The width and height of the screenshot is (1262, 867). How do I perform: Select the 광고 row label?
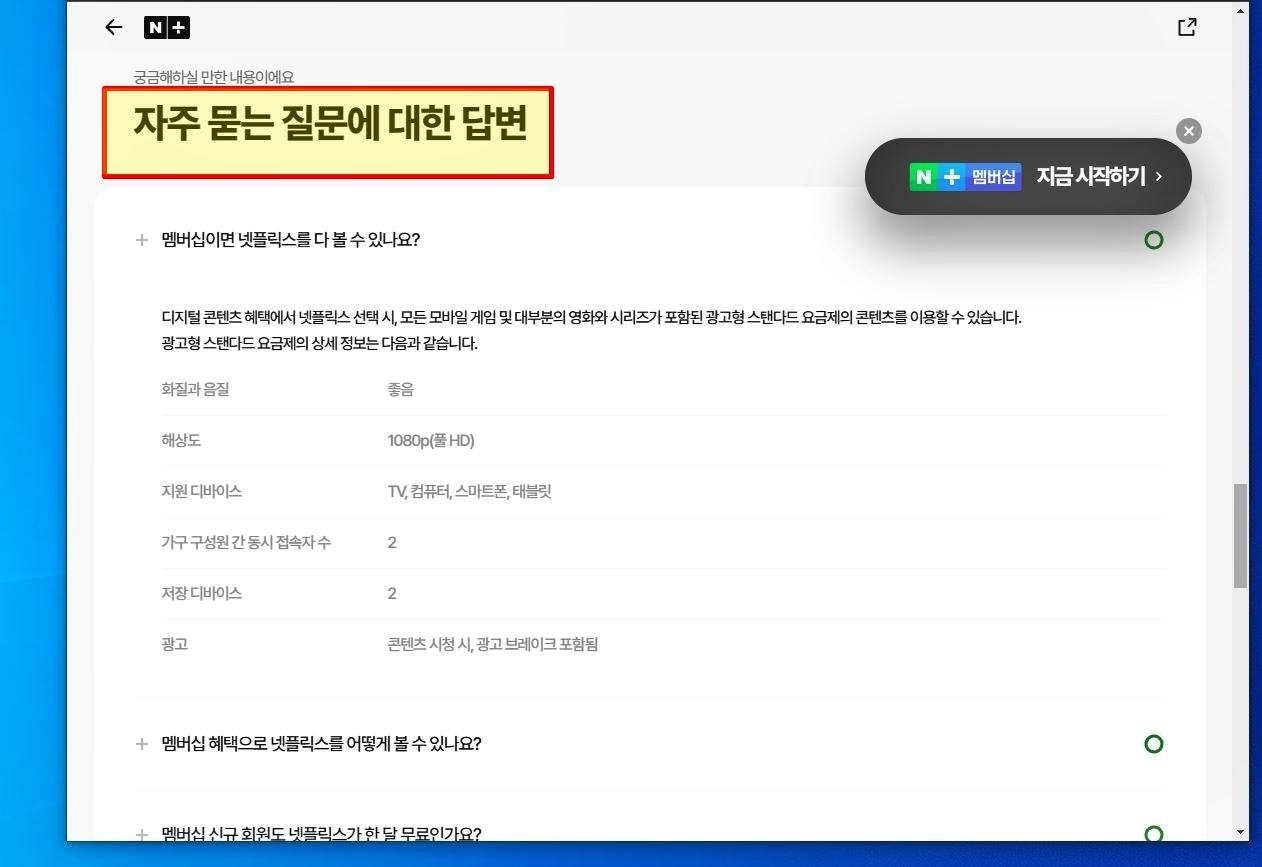pos(175,644)
